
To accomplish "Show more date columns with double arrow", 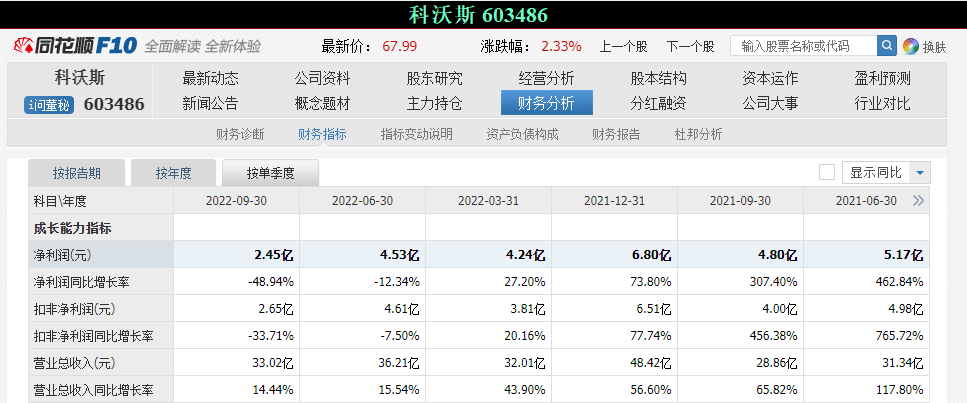I will [x=918, y=201].
